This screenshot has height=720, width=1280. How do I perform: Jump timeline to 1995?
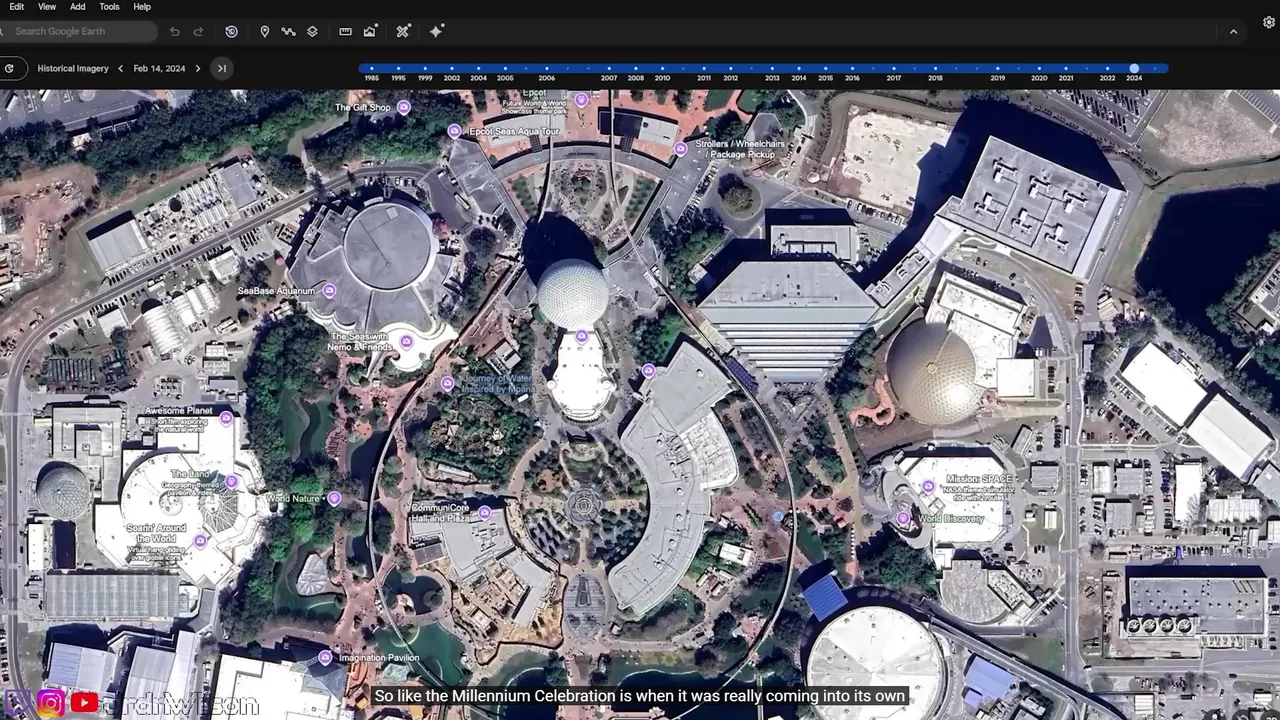[x=398, y=77]
